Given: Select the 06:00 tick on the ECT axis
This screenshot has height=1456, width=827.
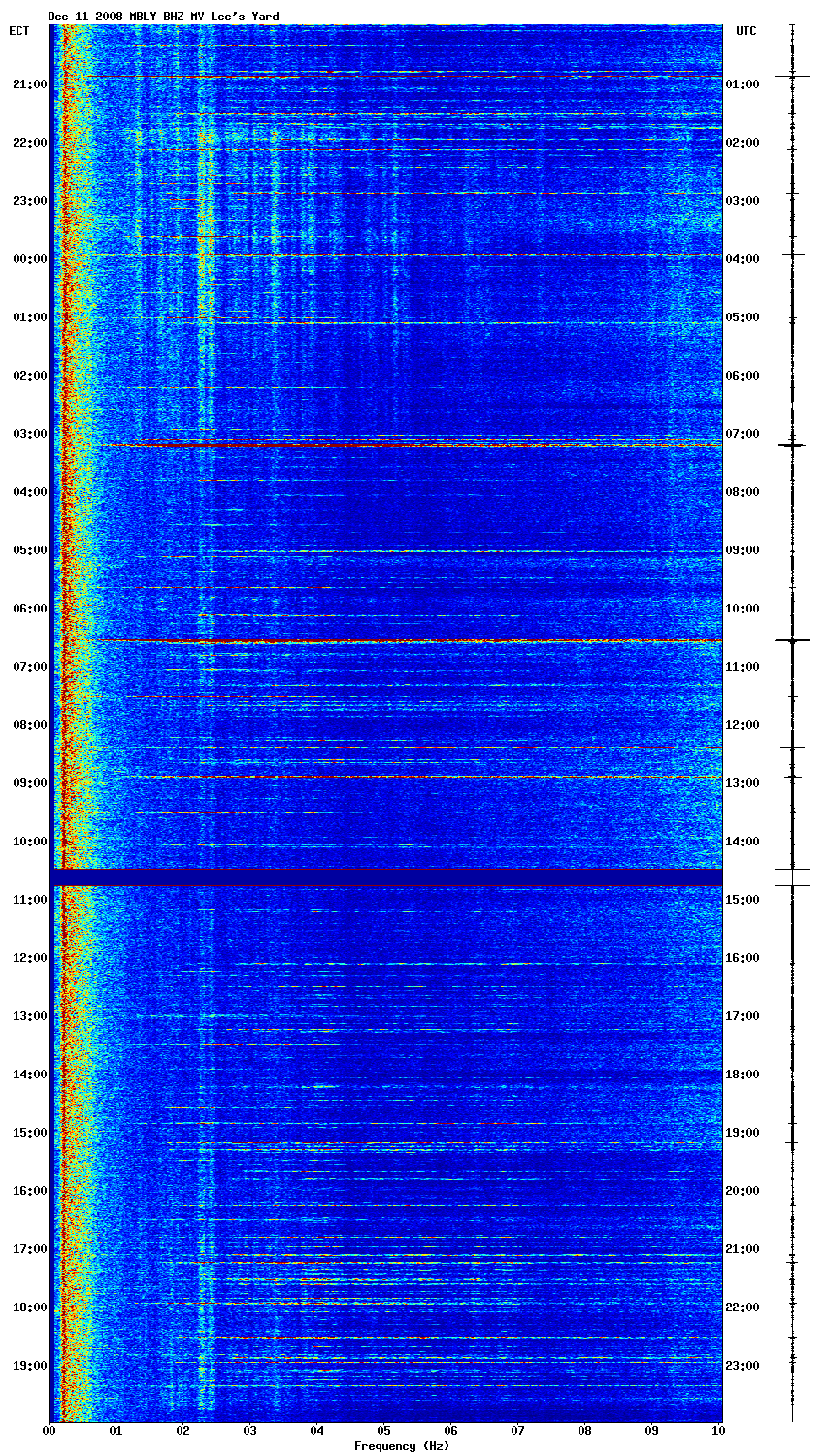Looking at the screenshot, I should 29,609.
